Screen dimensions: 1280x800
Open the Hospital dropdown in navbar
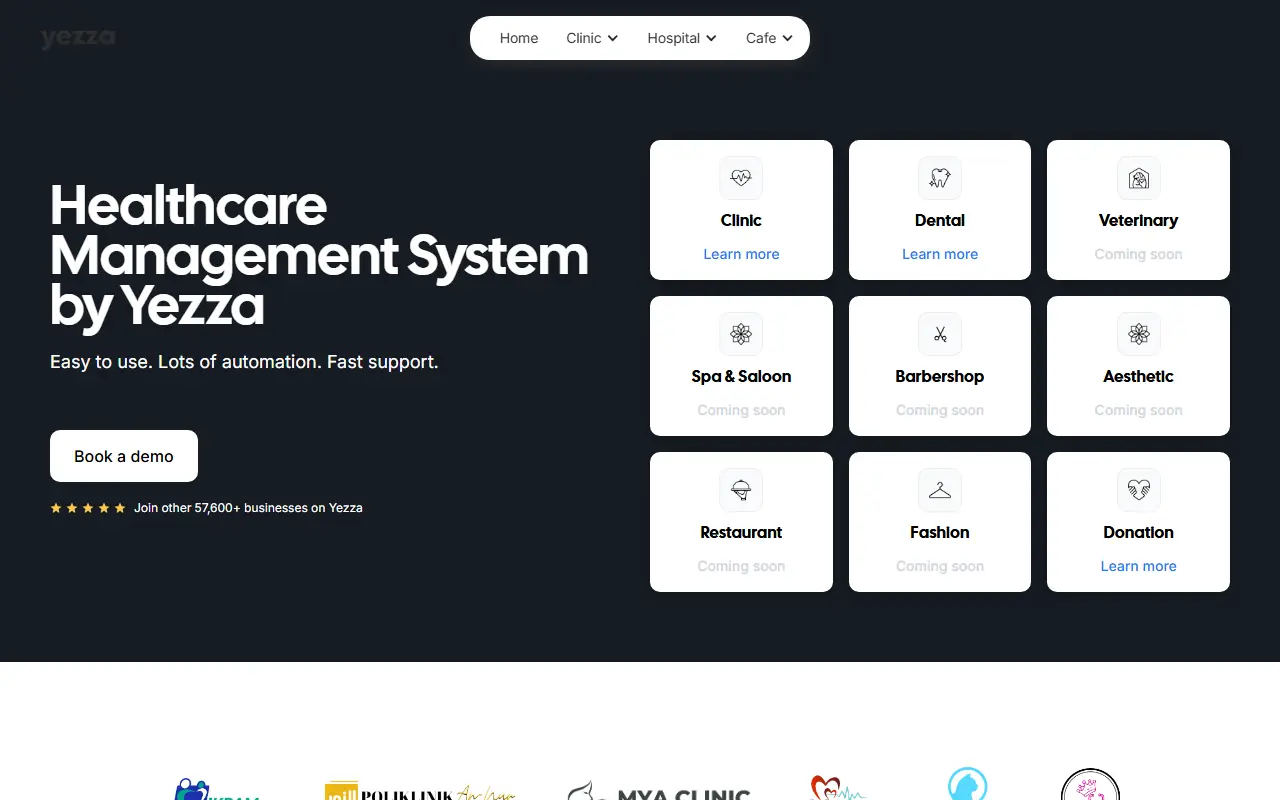[x=682, y=38]
